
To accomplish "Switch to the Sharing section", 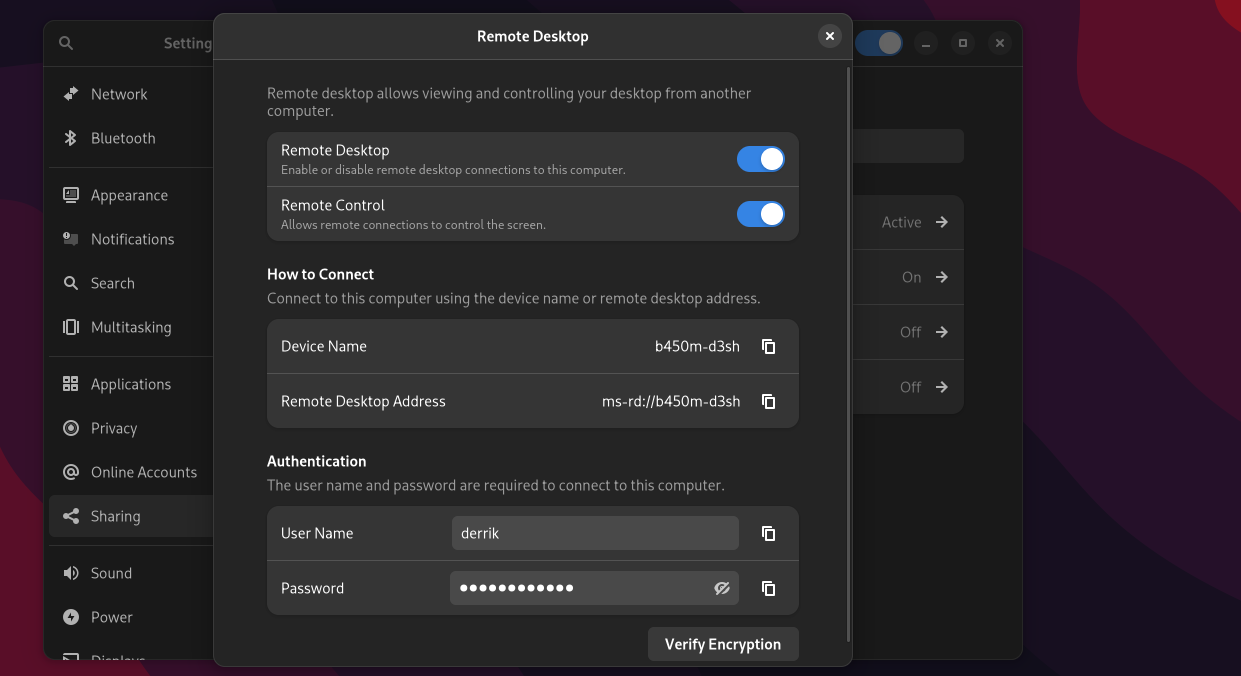I will pyautogui.click(x=114, y=516).
